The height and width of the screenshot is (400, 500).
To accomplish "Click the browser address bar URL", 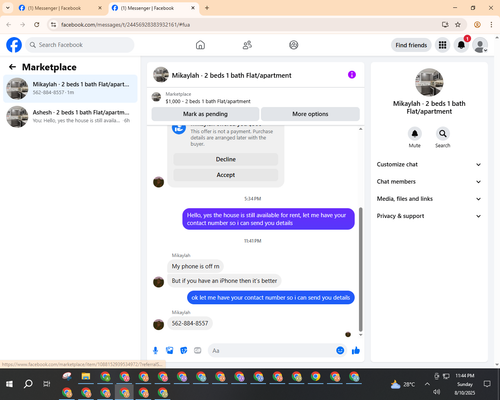I will 126,25.
